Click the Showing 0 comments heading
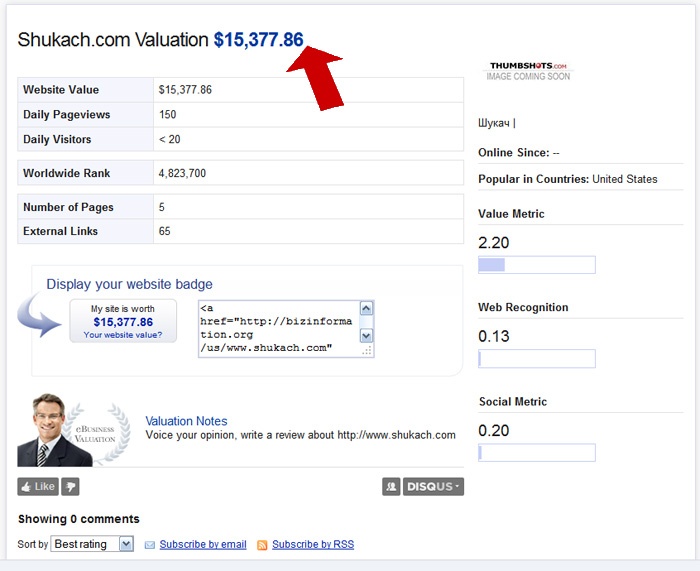 [x=79, y=519]
